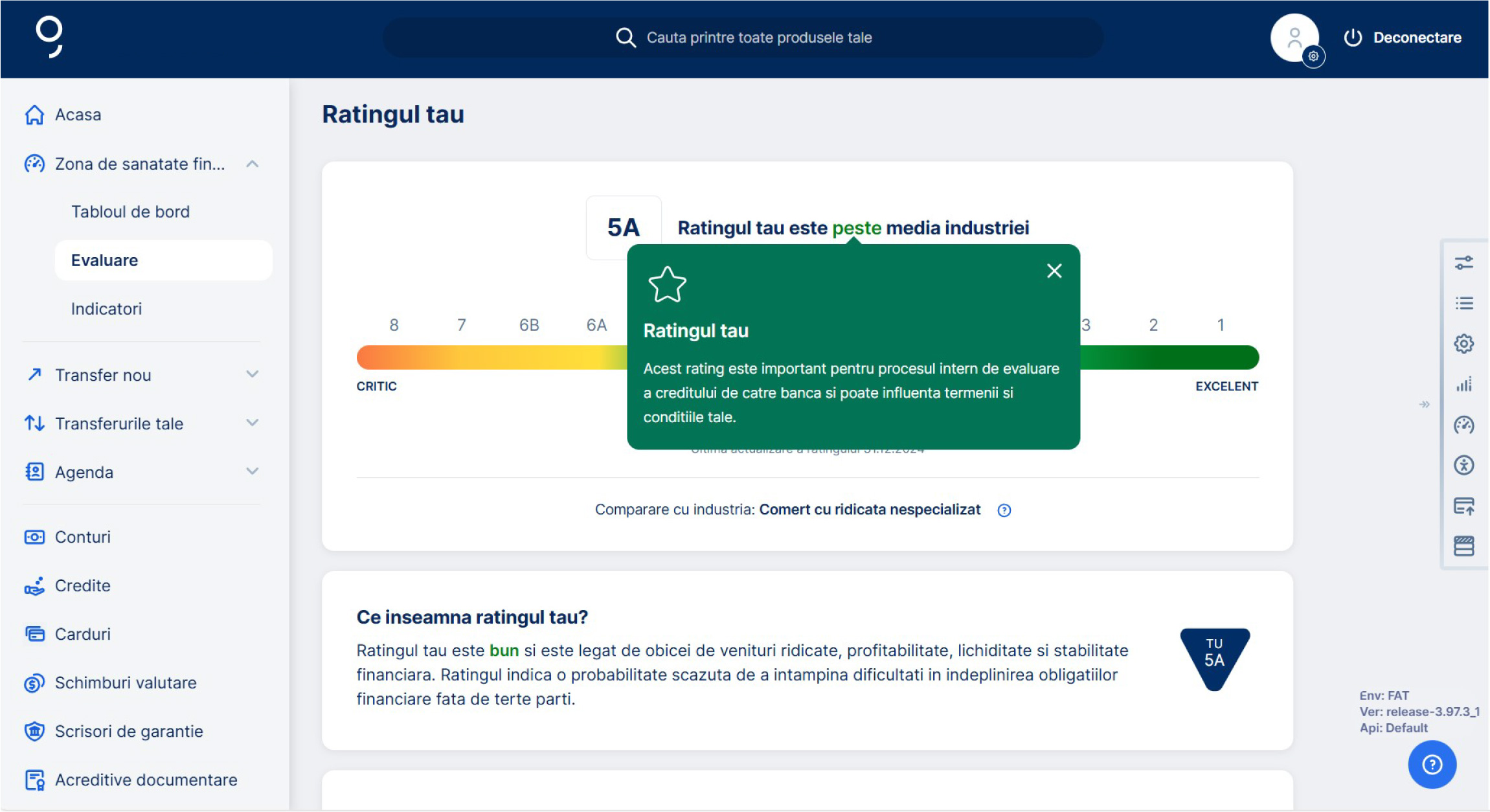Open the bar chart icon in right toolbar

pyautogui.click(x=1463, y=385)
